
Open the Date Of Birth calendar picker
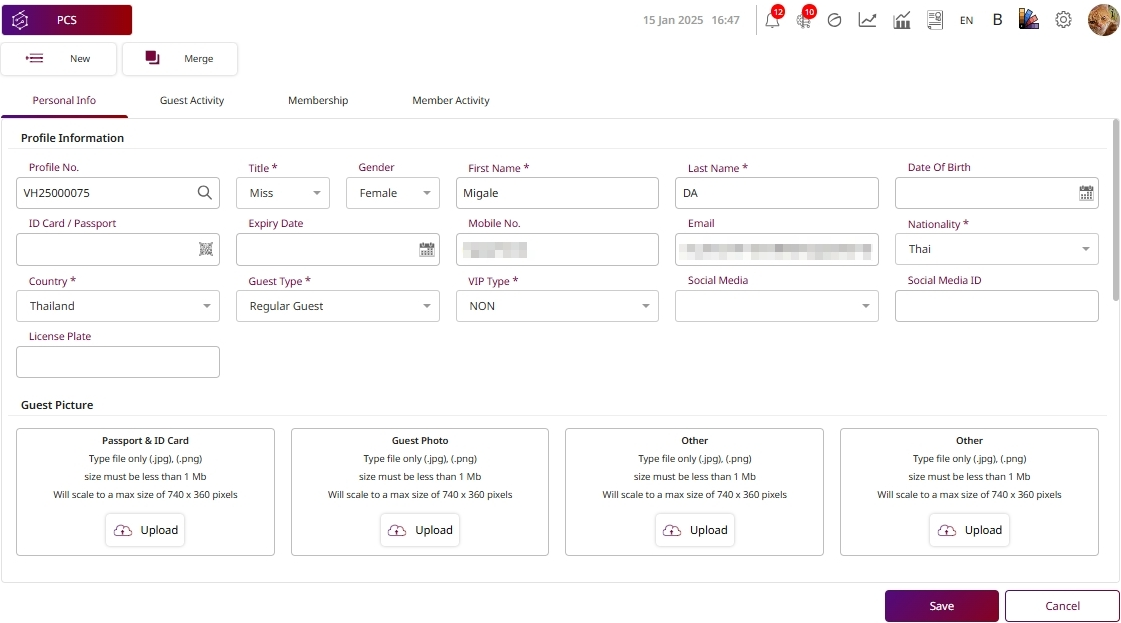point(1085,194)
